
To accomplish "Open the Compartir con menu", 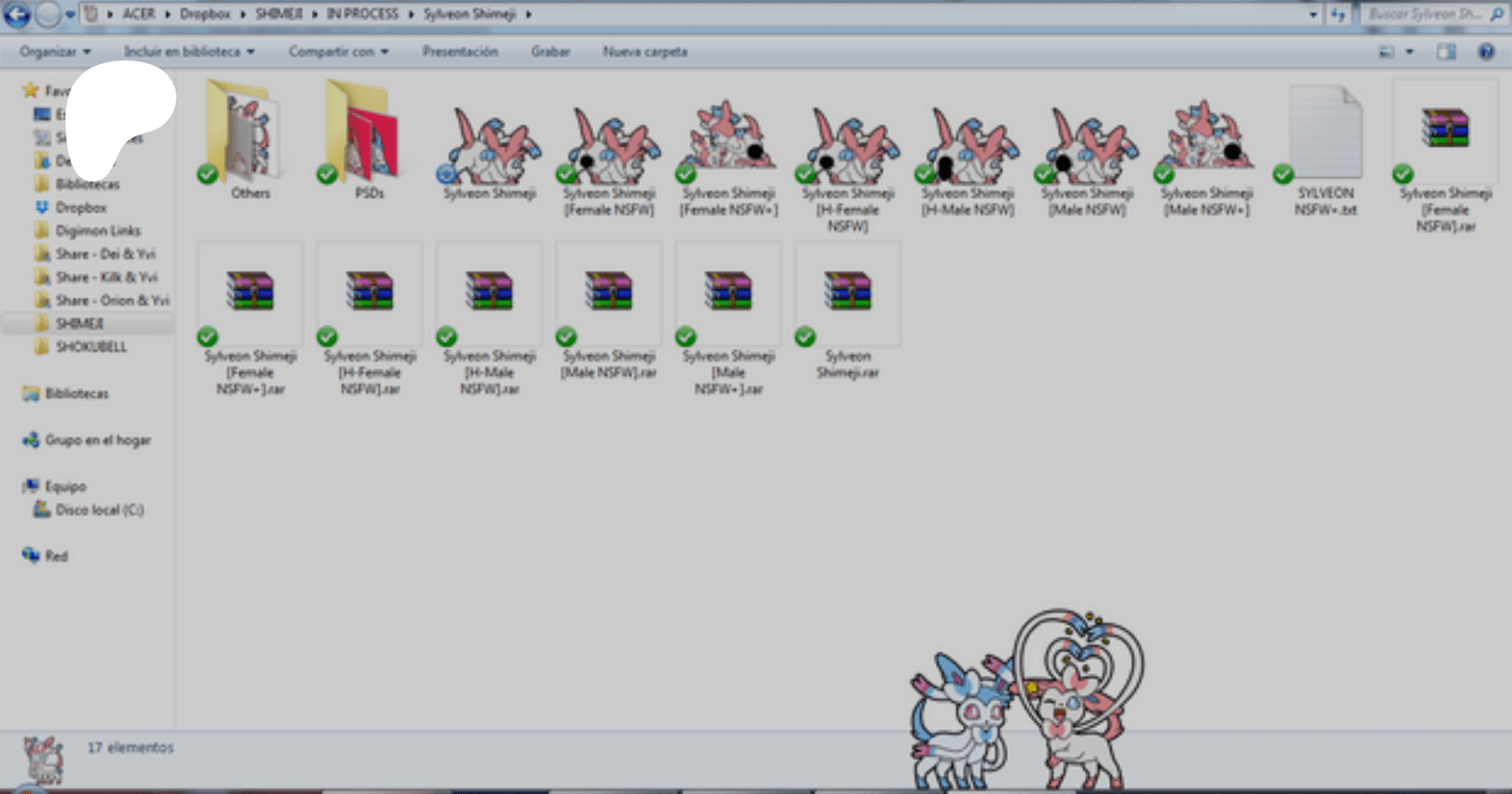I will (x=339, y=52).
